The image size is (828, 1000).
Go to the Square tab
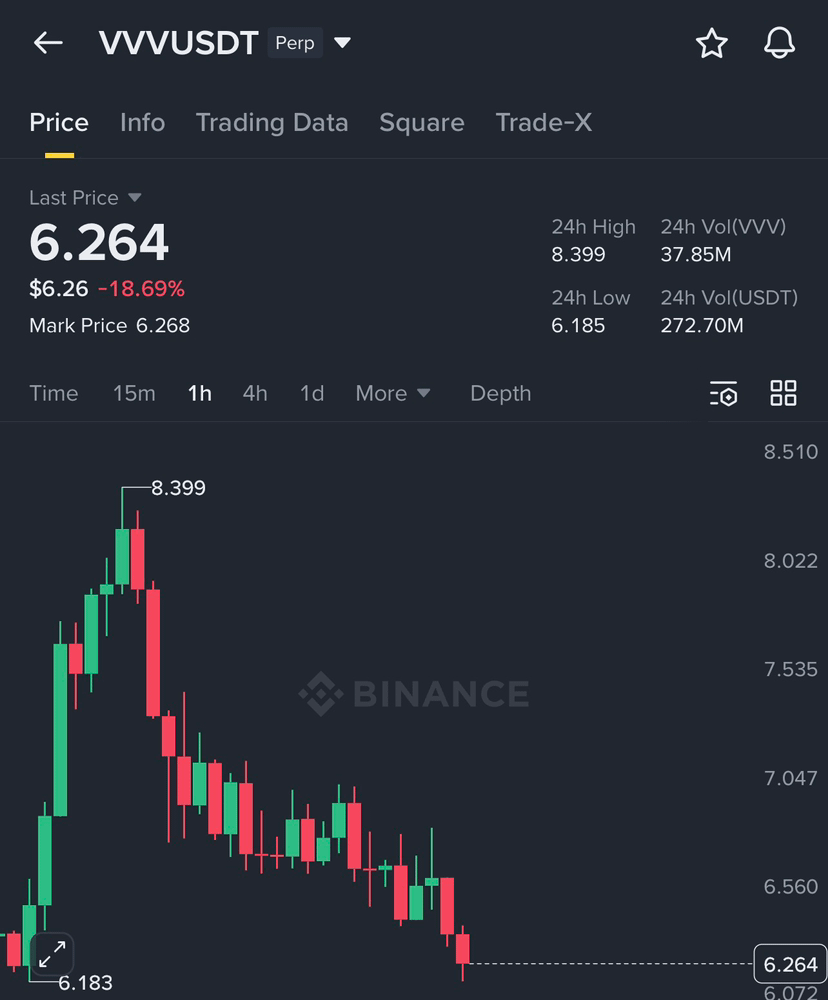[422, 122]
